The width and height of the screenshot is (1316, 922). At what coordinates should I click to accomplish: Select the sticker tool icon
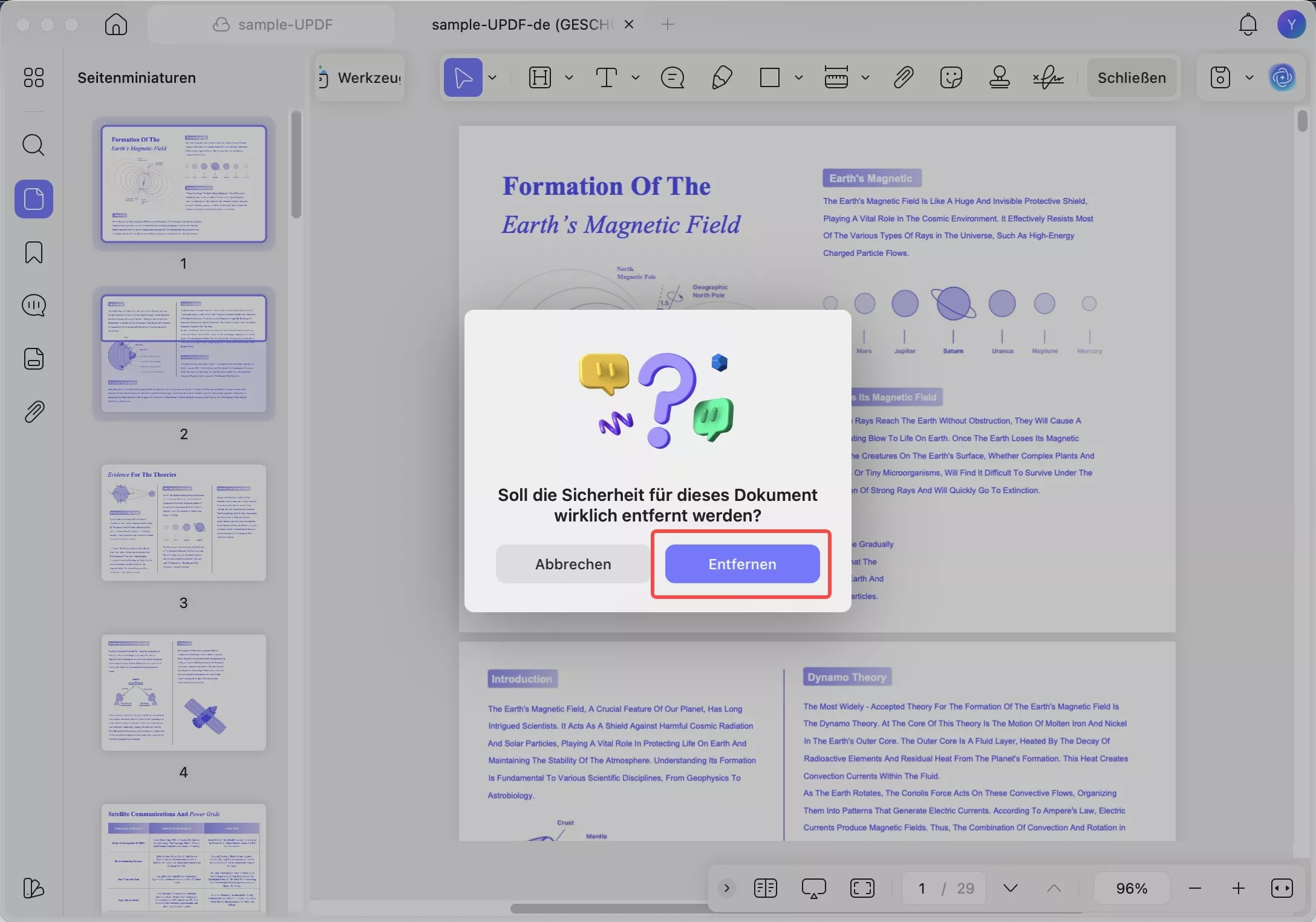coord(951,77)
